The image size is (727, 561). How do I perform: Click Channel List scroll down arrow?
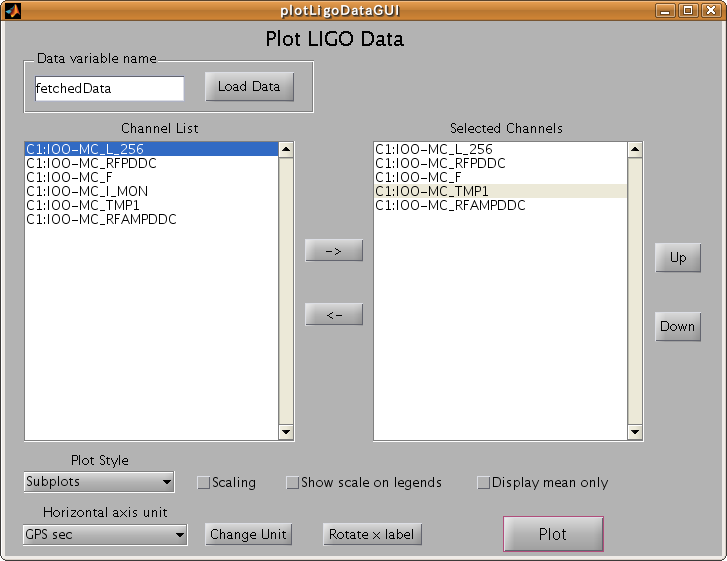pyautogui.click(x=286, y=432)
